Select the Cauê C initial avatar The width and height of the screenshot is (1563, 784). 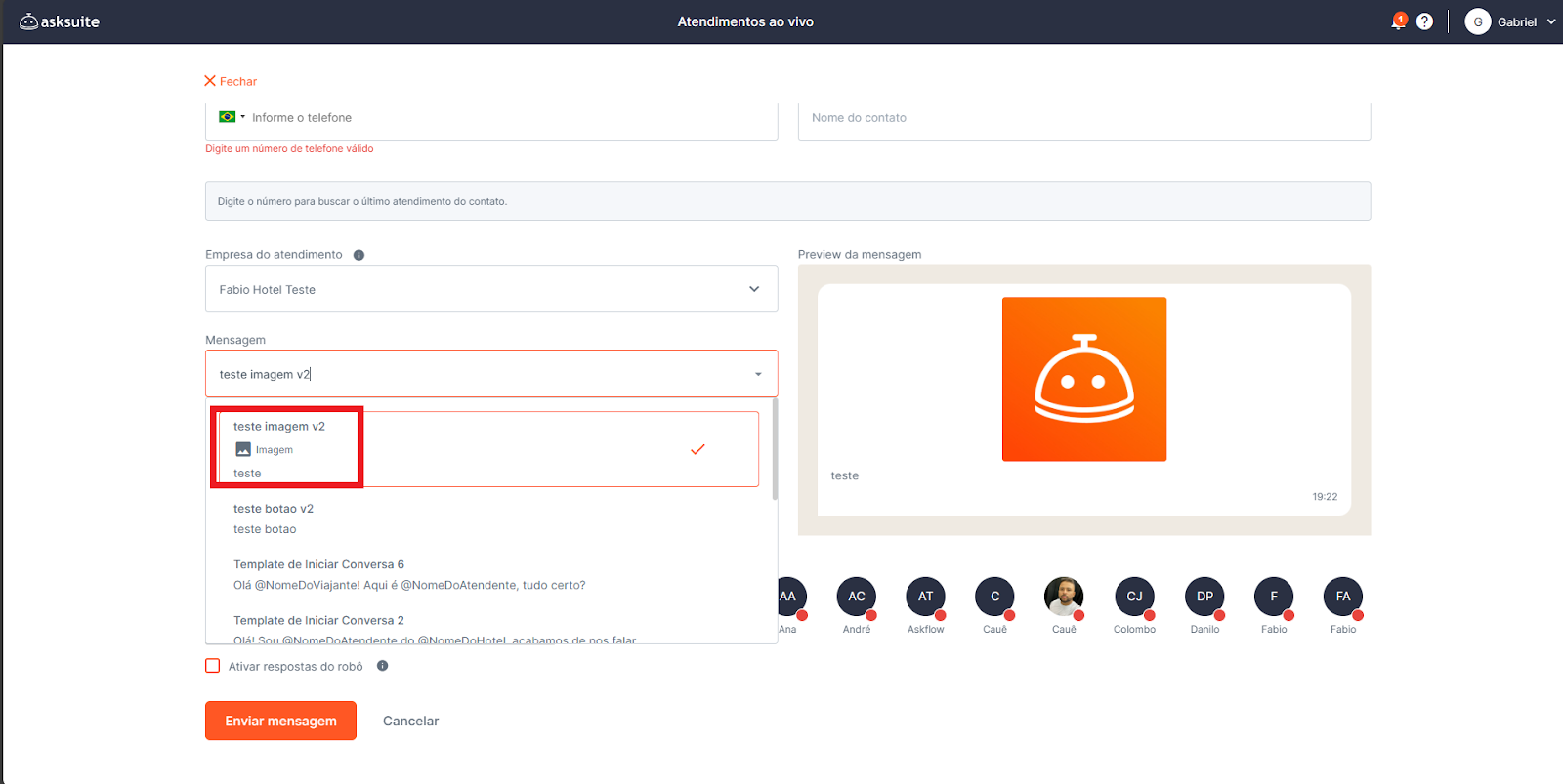pos(994,597)
